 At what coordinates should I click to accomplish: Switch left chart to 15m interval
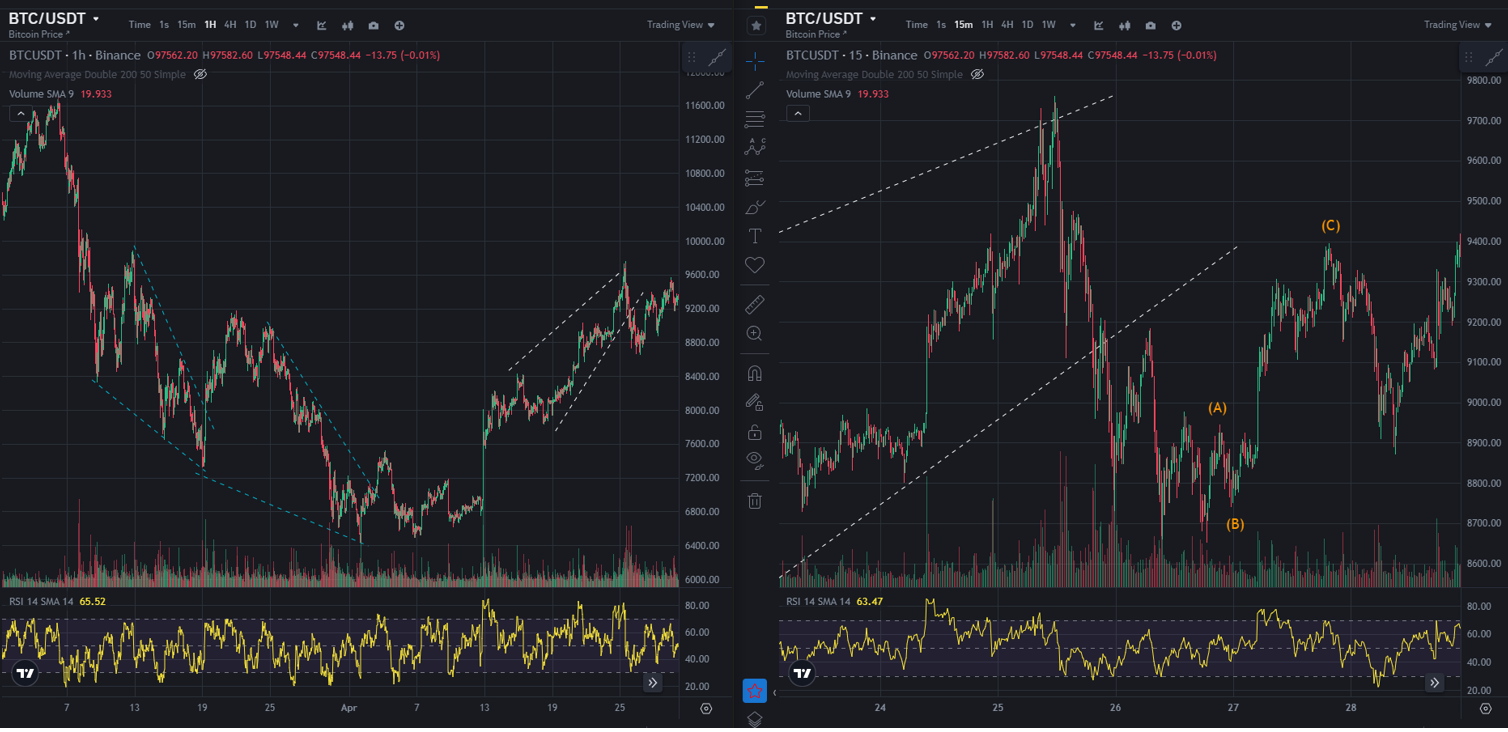click(186, 25)
